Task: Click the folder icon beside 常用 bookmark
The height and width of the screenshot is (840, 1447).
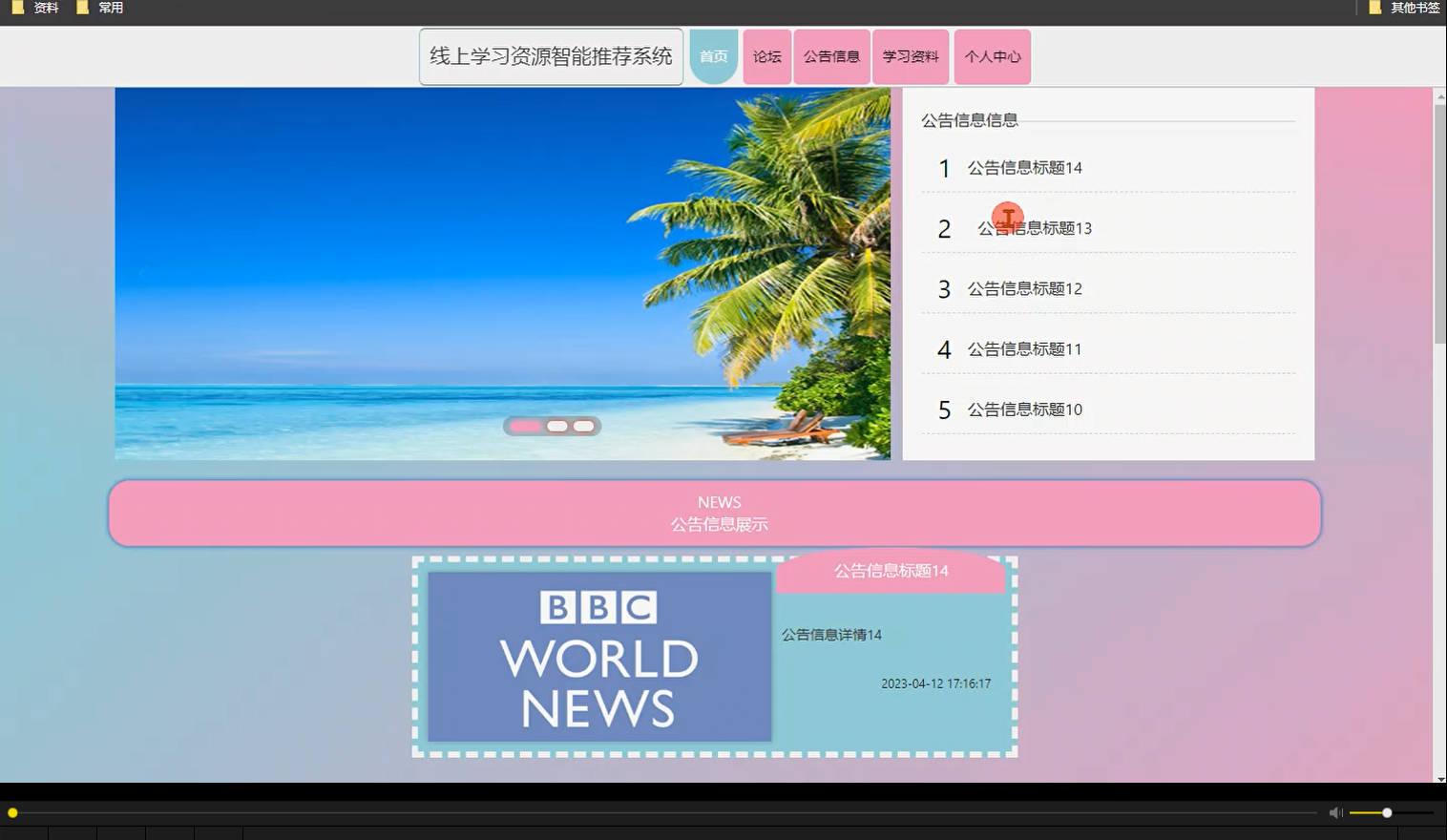Action: coord(81,8)
